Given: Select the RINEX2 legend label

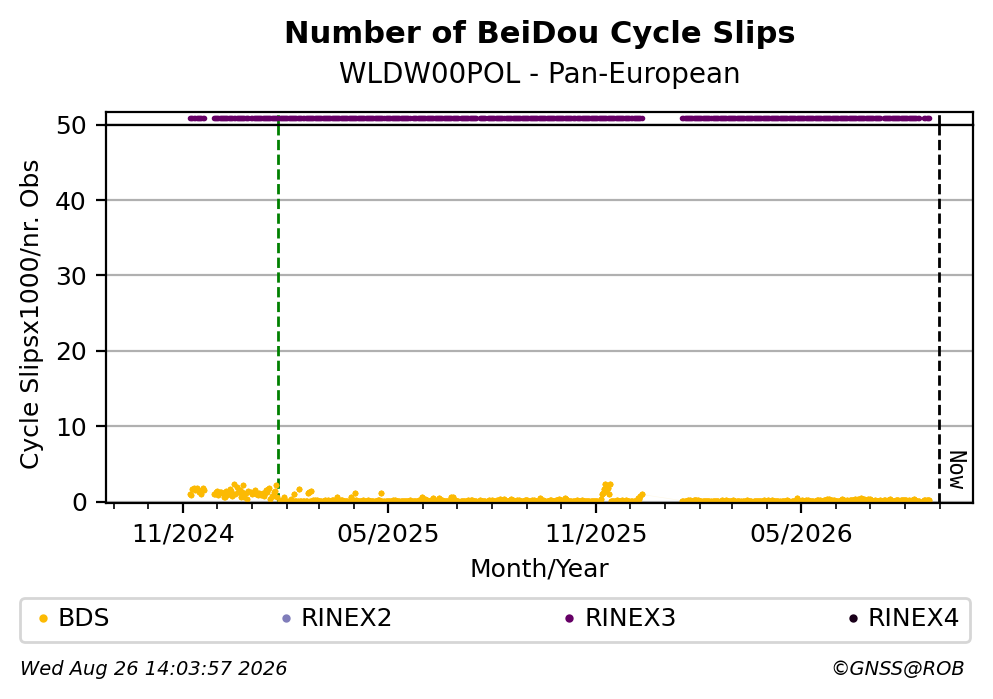Looking at the screenshot, I should (346, 618).
